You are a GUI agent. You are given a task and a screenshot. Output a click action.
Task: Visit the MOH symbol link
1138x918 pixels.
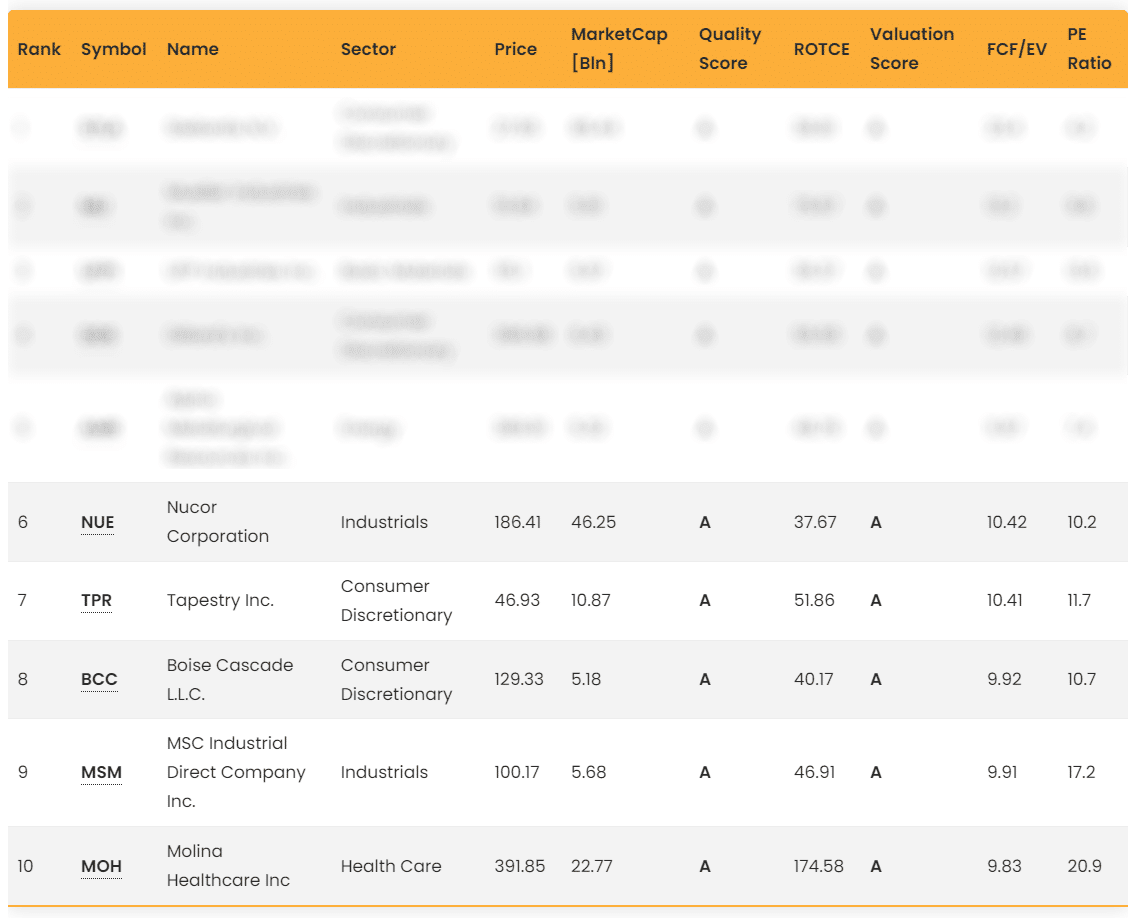coord(101,866)
